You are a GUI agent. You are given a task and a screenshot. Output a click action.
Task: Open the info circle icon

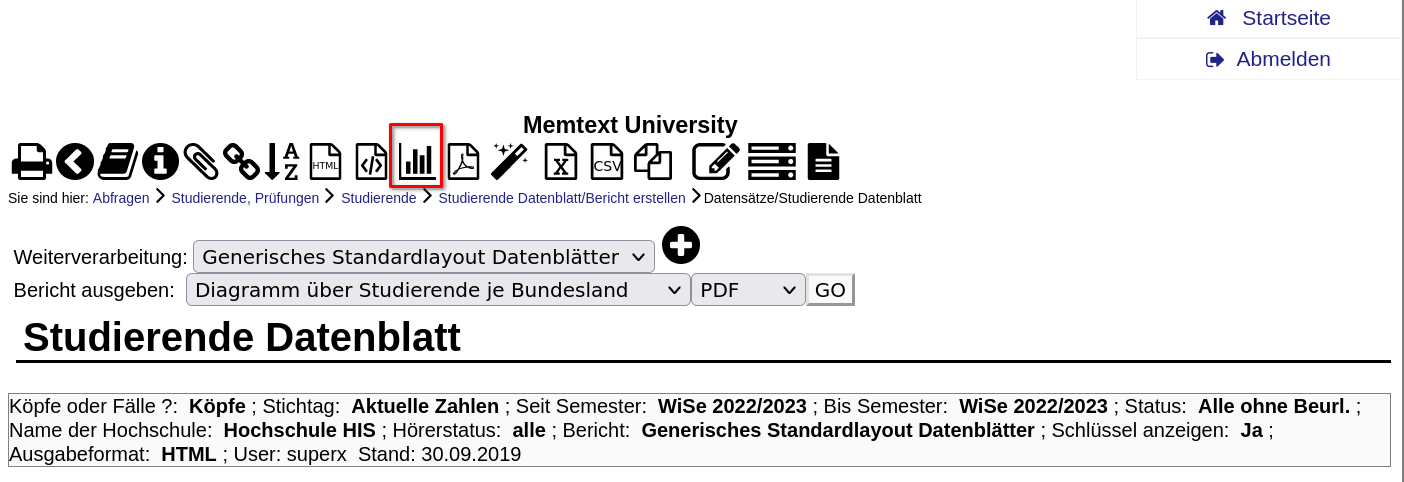click(x=160, y=161)
